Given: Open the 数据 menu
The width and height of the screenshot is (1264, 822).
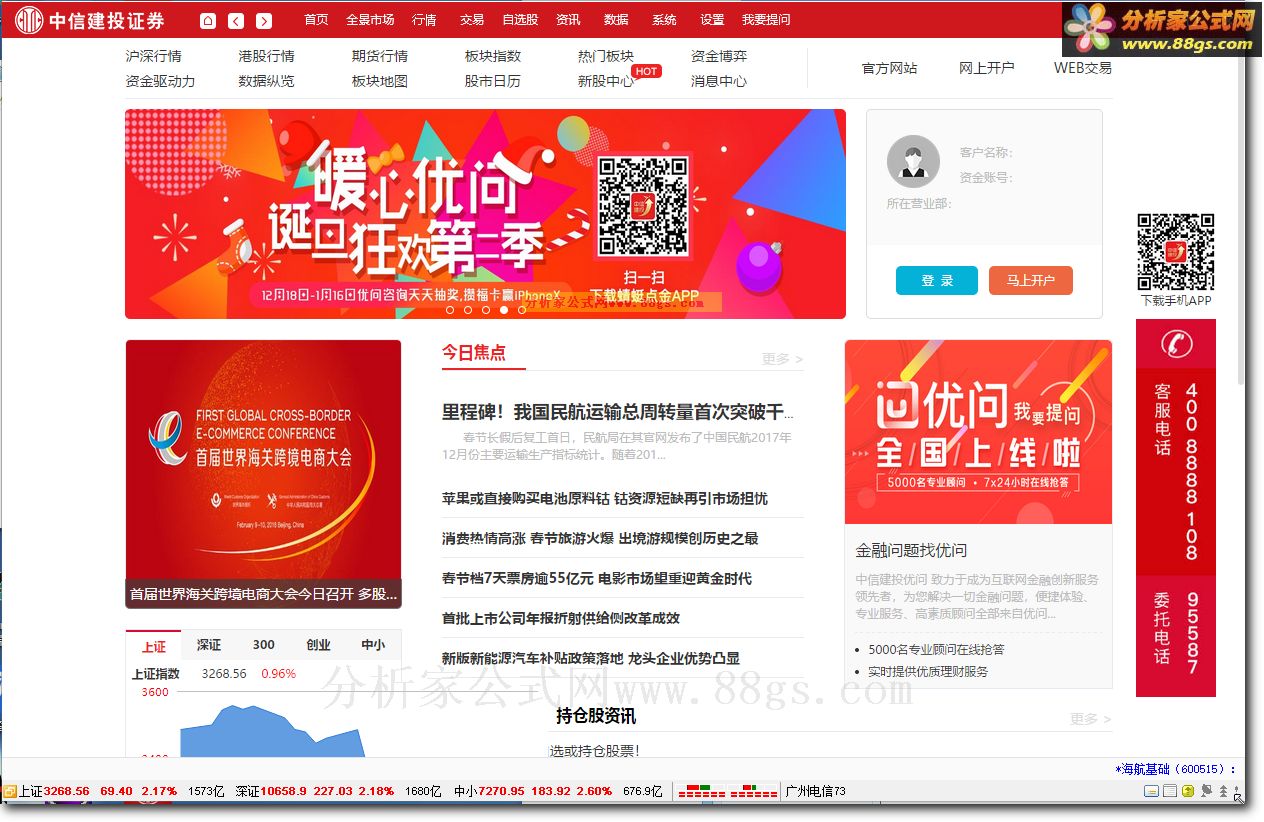Looking at the screenshot, I should tap(616, 20).
